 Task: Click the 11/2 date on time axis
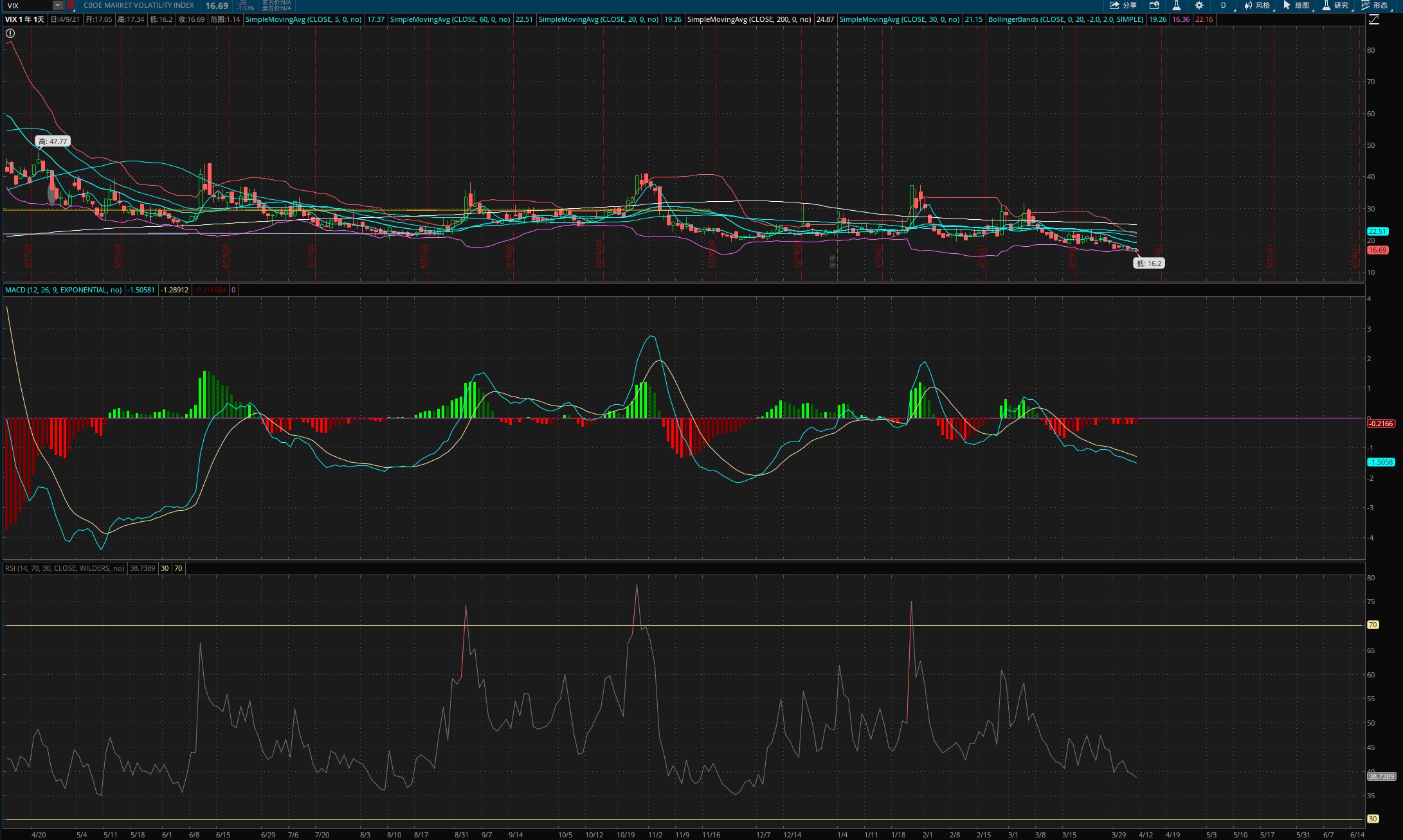pos(655,835)
